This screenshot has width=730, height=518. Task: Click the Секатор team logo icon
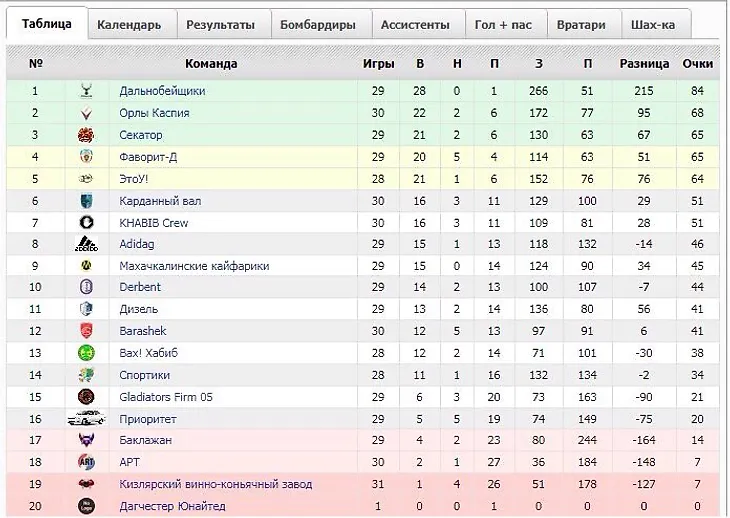(86, 135)
